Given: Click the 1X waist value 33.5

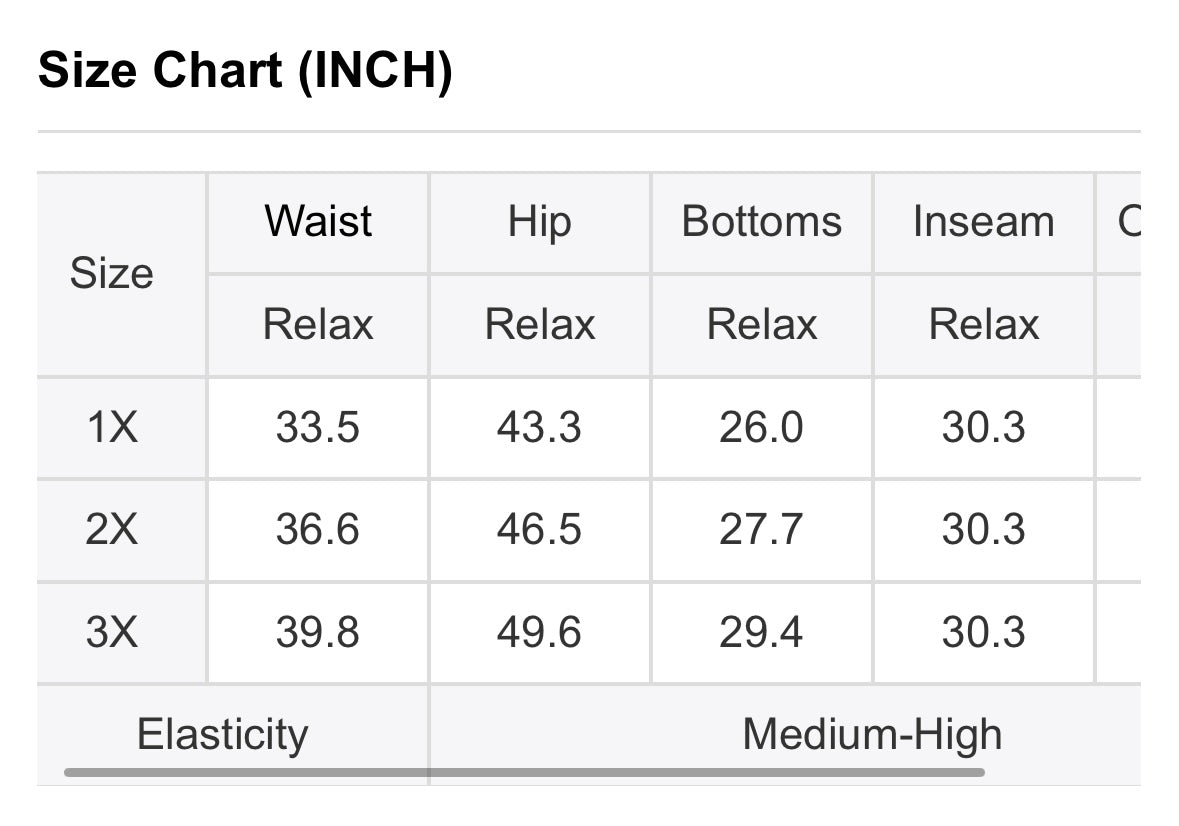Looking at the screenshot, I should 317,427.
